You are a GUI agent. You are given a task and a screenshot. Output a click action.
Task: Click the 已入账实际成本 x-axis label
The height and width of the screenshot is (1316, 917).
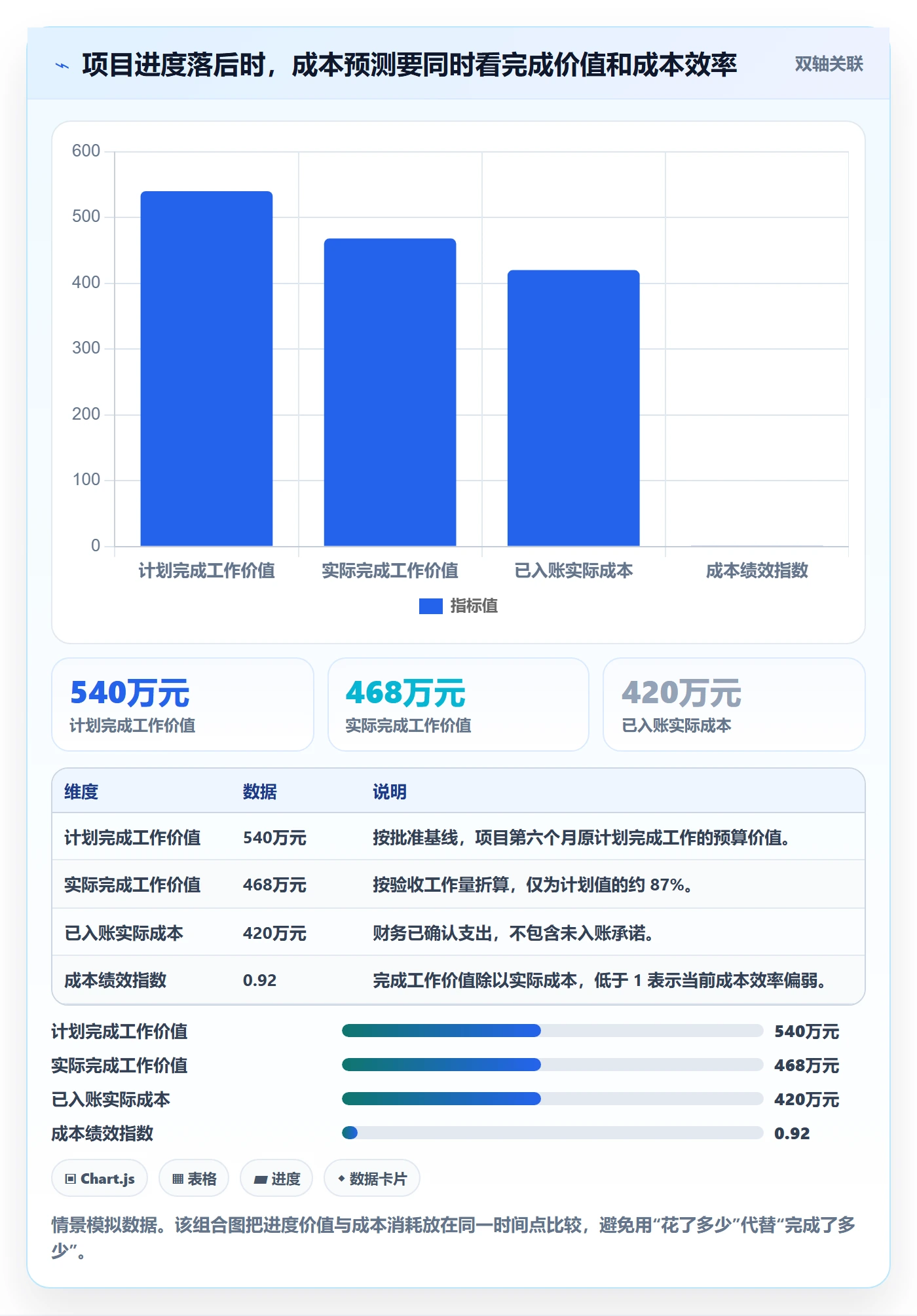(573, 571)
